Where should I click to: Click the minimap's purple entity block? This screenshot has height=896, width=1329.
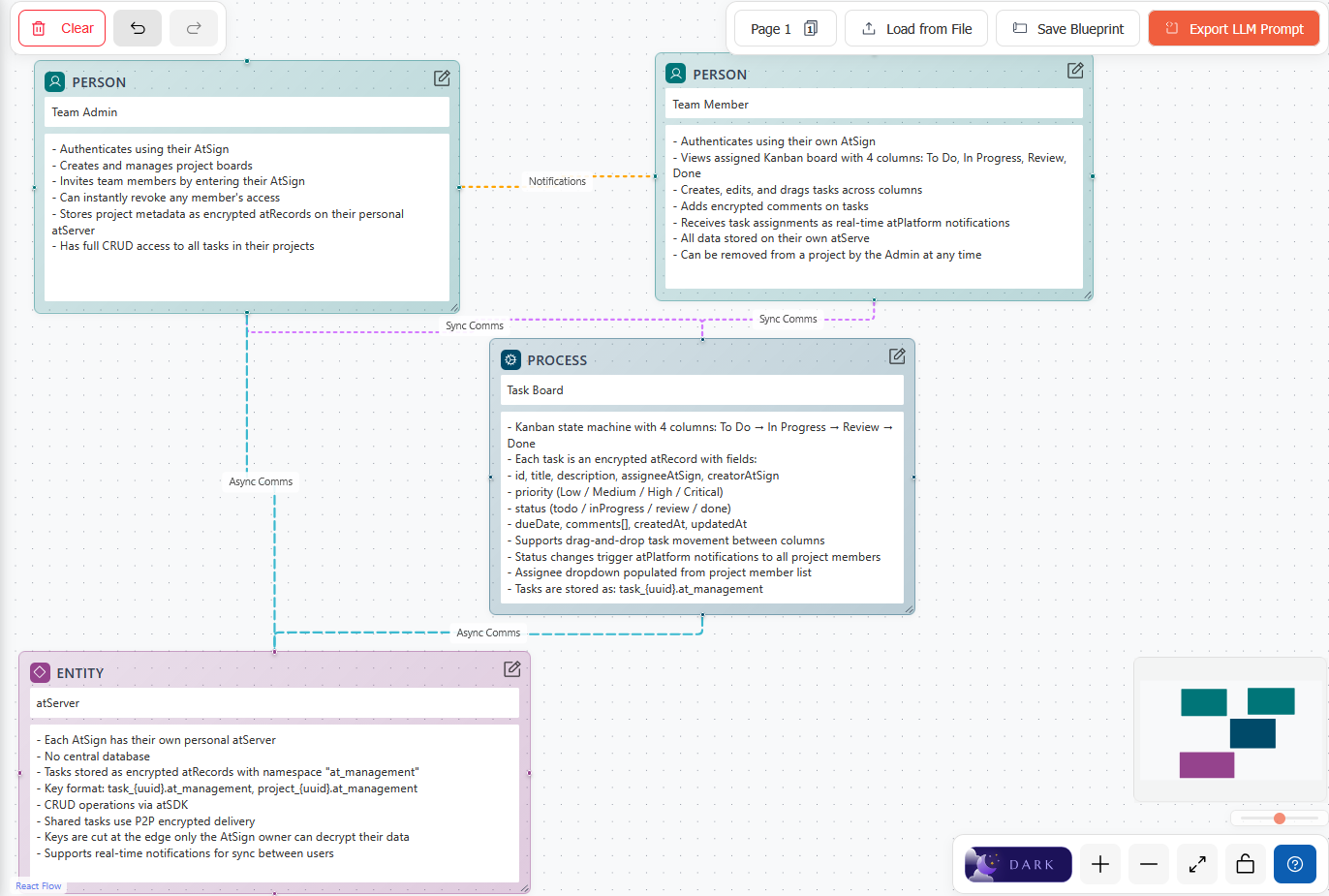(x=1206, y=764)
